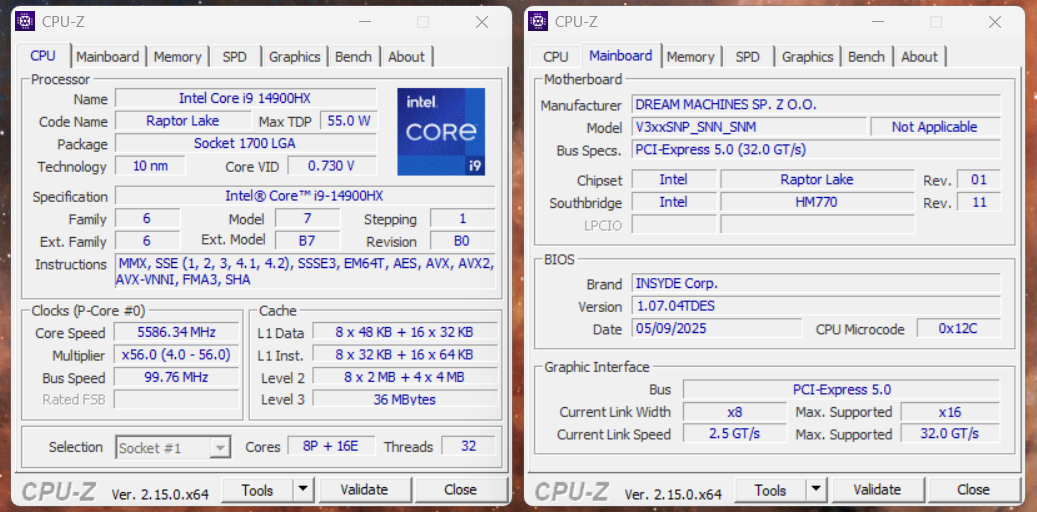Click the Package value 'Socket 1700 LGA'
Viewport: 1037px width, 512px height.
tap(245, 144)
